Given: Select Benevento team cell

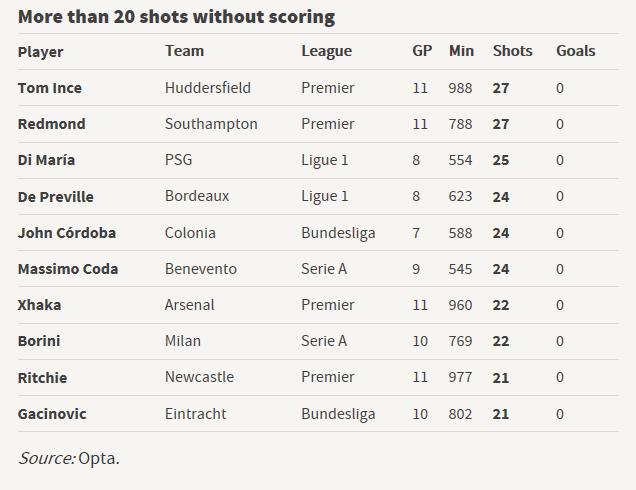Looking at the screenshot, I should tap(201, 269).
